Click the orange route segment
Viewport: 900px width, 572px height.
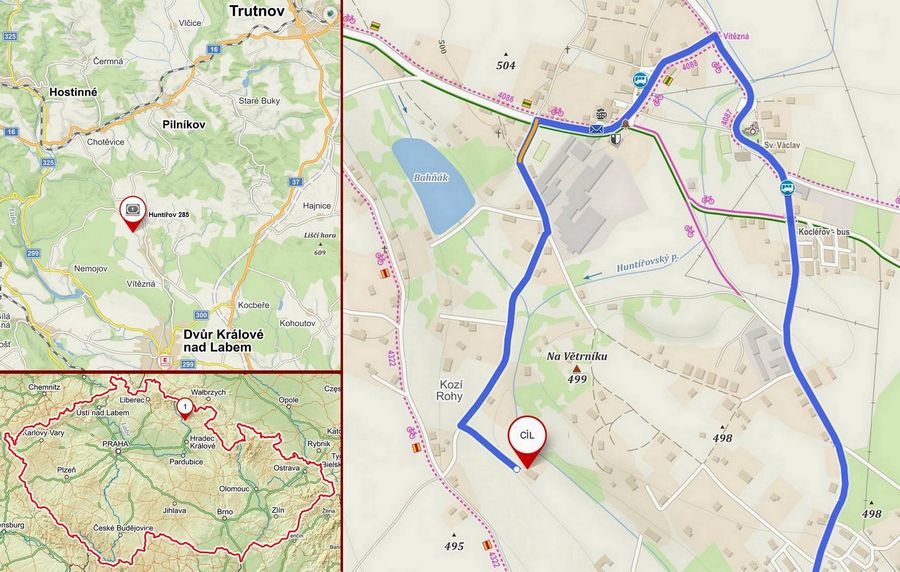pos(527,141)
